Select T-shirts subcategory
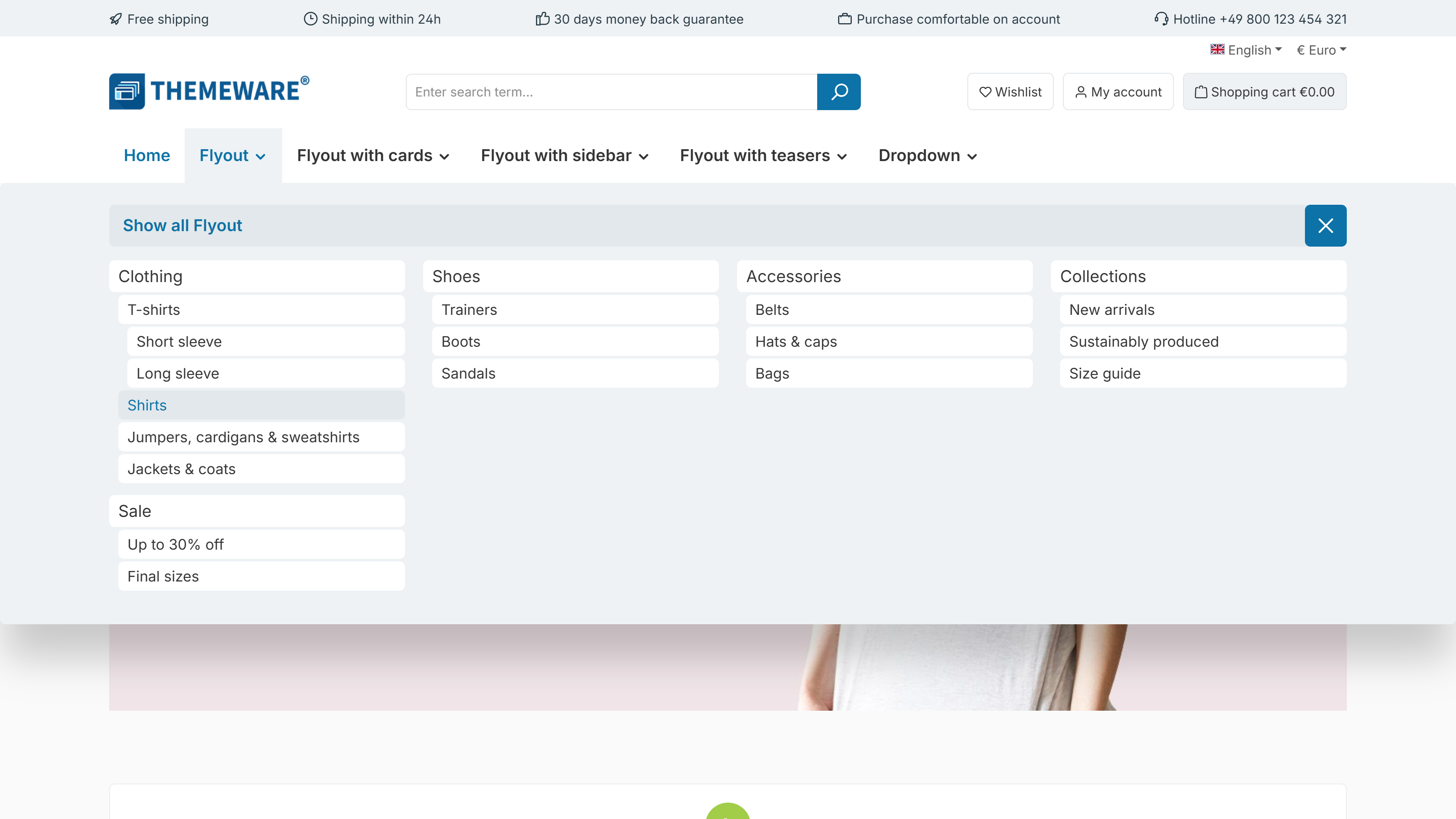 coord(262,310)
